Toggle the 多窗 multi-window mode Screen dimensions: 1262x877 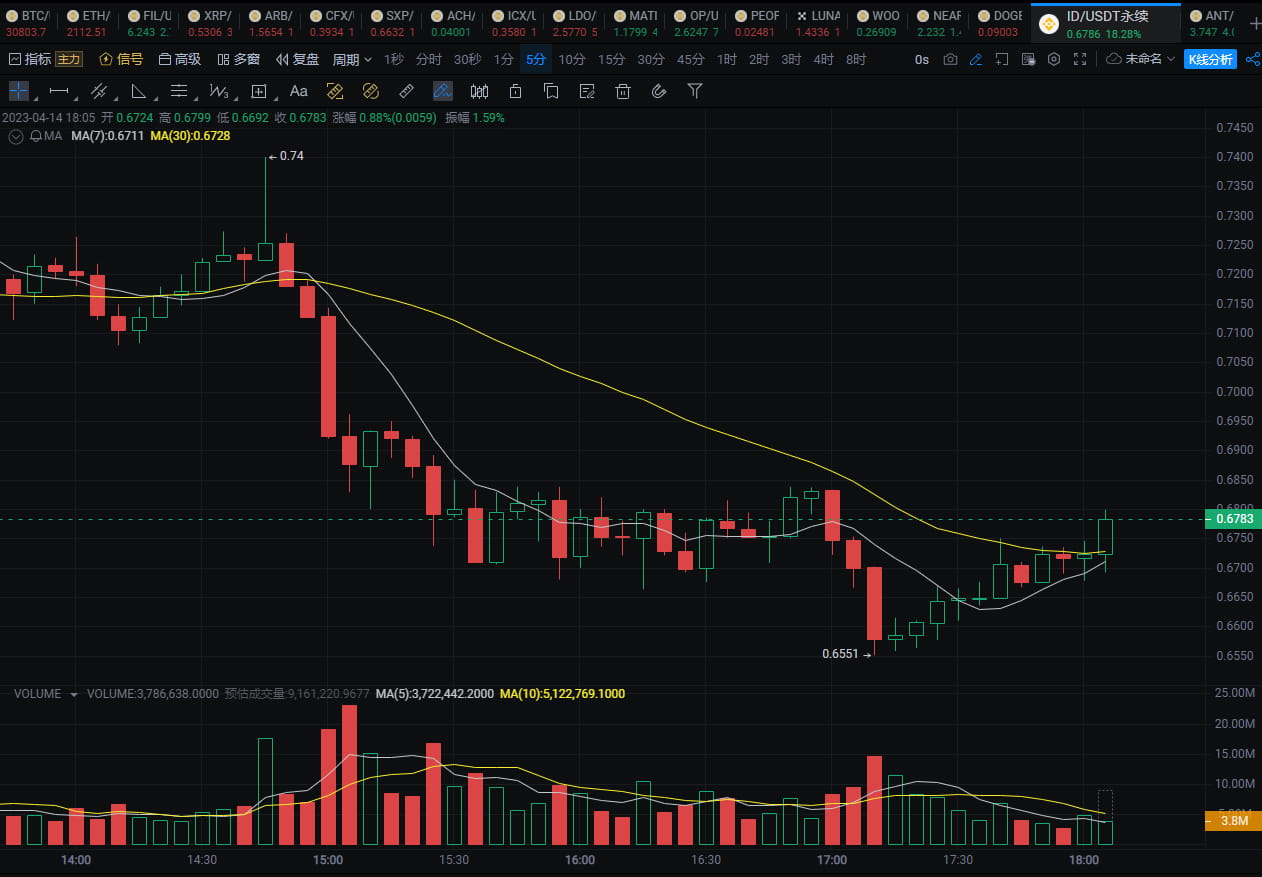point(237,59)
